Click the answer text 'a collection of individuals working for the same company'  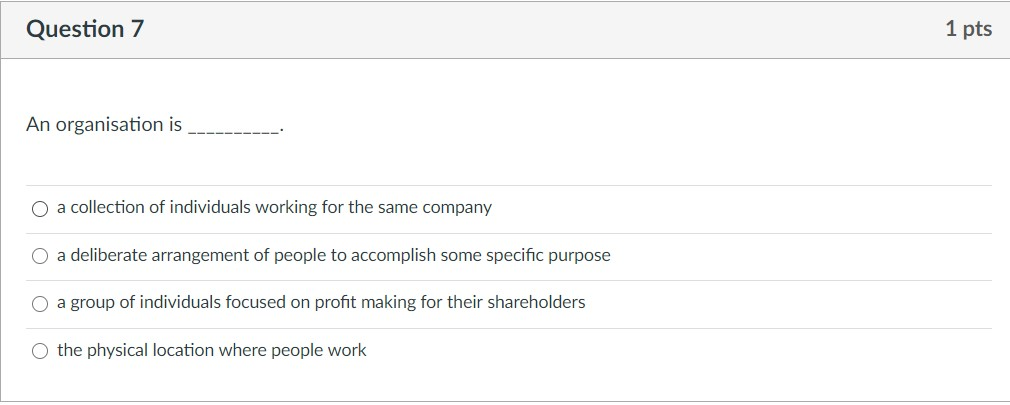274,208
